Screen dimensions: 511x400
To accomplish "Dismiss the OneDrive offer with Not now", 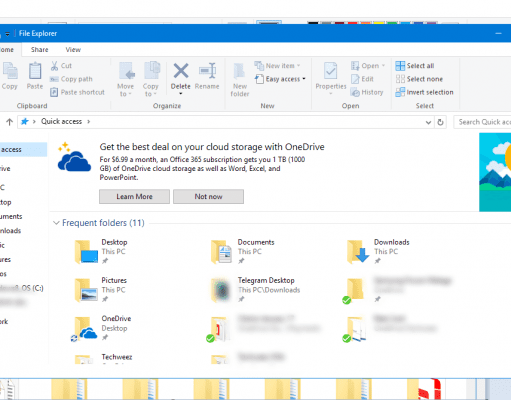I will (208, 197).
